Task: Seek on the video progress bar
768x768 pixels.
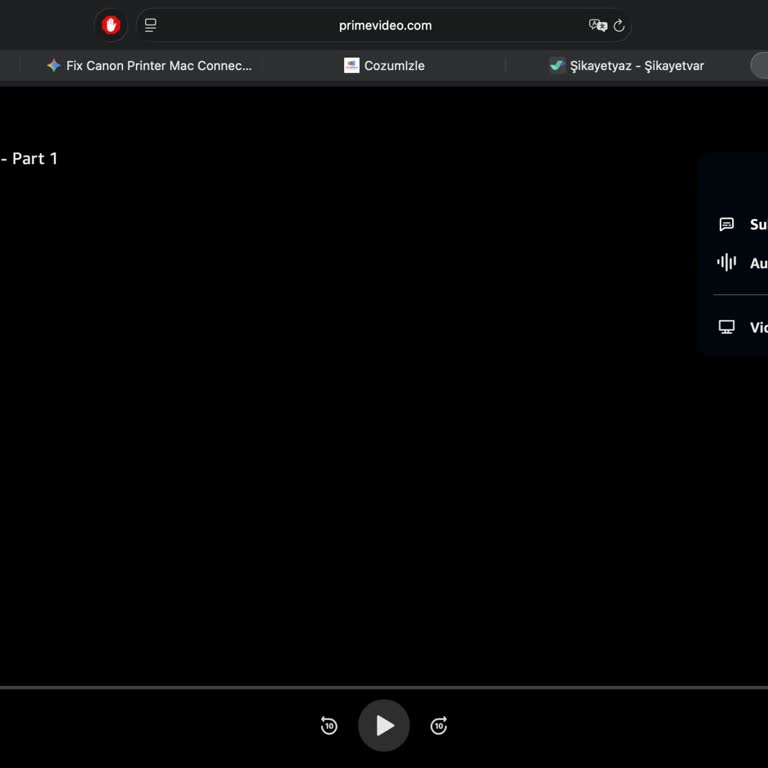Action: pyautogui.click(x=384, y=688)
